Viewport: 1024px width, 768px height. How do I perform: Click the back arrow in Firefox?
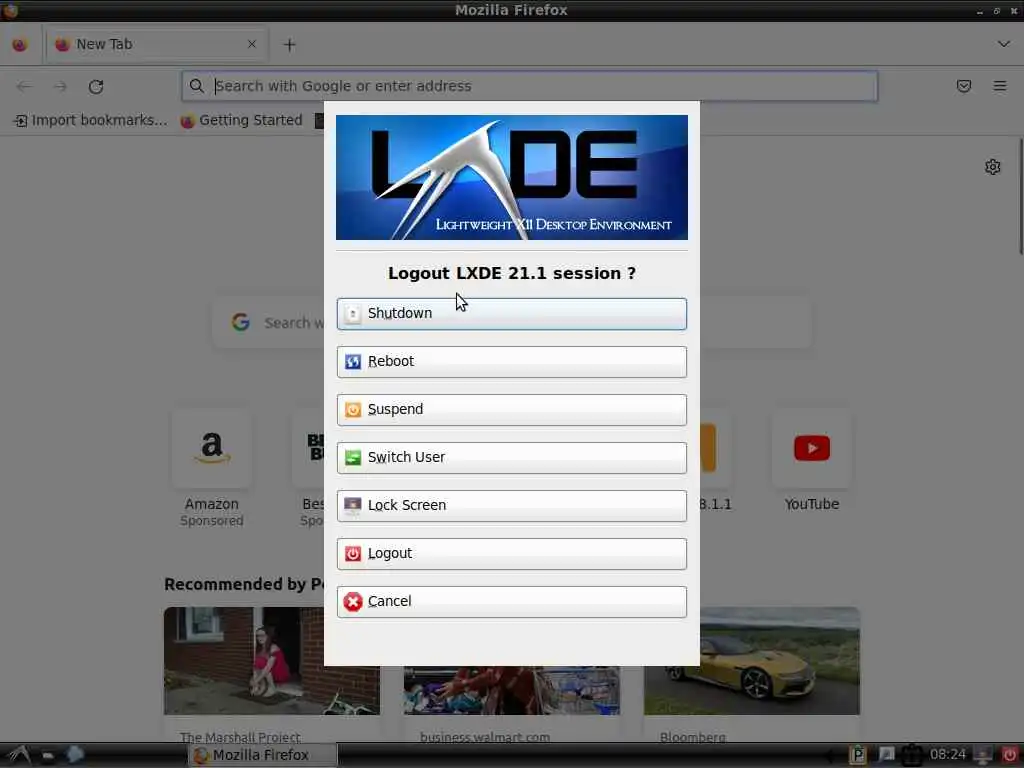click(24, 86)
